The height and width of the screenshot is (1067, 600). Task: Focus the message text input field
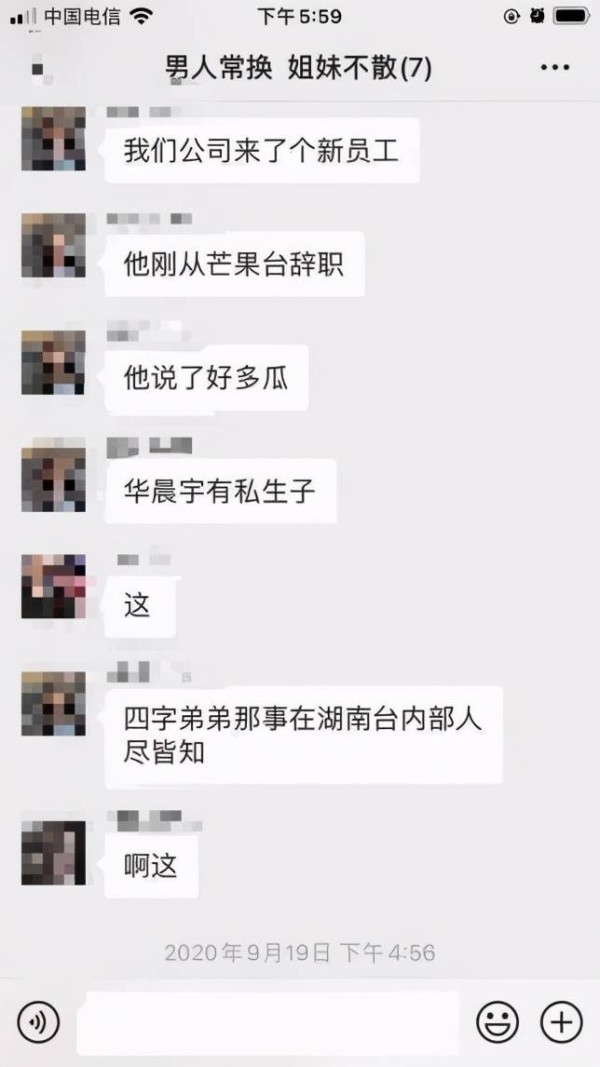tap(268, 1022)
